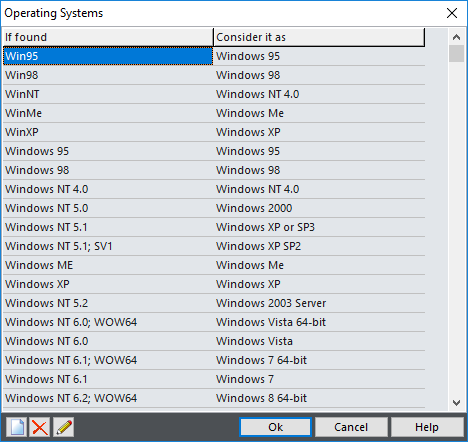Select the Windows ME entry
This screenshot has height=442, width=468.
(x=214, y=265)
